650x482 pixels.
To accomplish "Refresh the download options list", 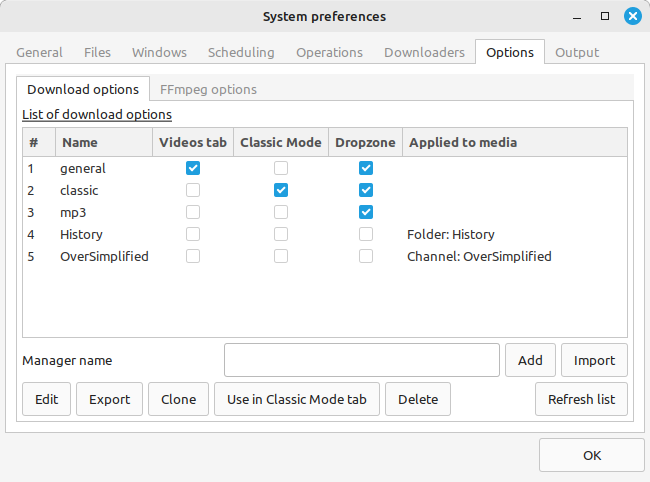I will coord(581,399).
